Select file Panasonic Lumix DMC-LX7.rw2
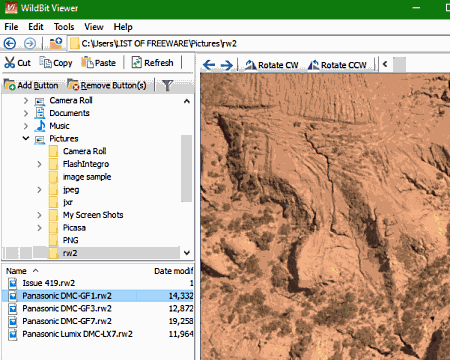 (77, 334)
